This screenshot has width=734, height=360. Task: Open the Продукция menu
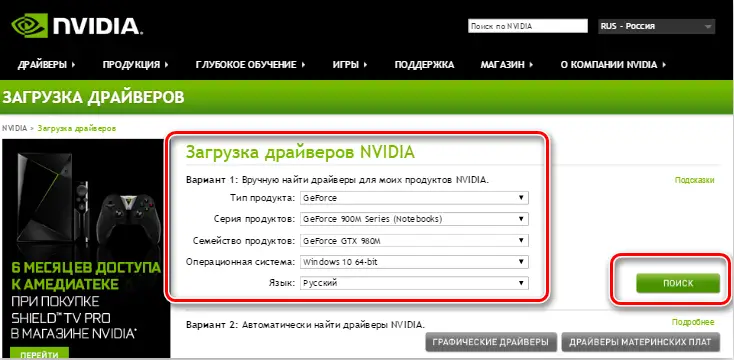tap(135, 65)
